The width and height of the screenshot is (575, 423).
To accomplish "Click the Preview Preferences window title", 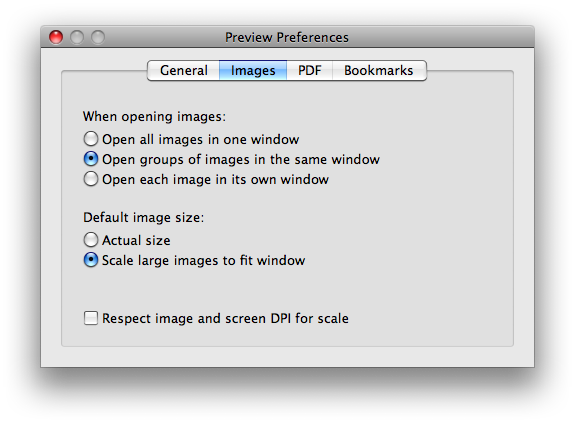I will (x=287, y=37).
